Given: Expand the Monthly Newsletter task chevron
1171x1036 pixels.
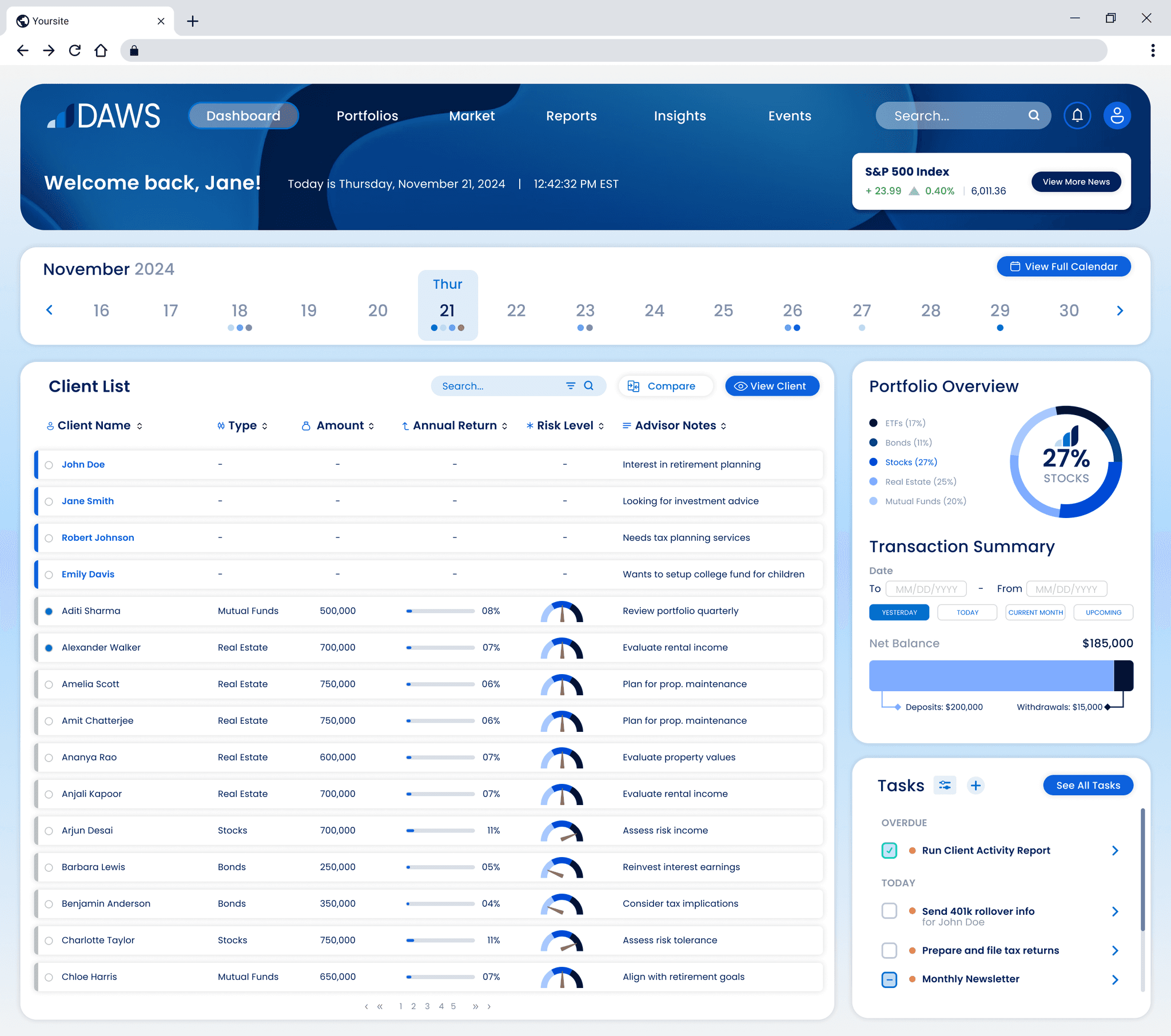Looking at the screenshot, I should click(x=1114, y=979).
